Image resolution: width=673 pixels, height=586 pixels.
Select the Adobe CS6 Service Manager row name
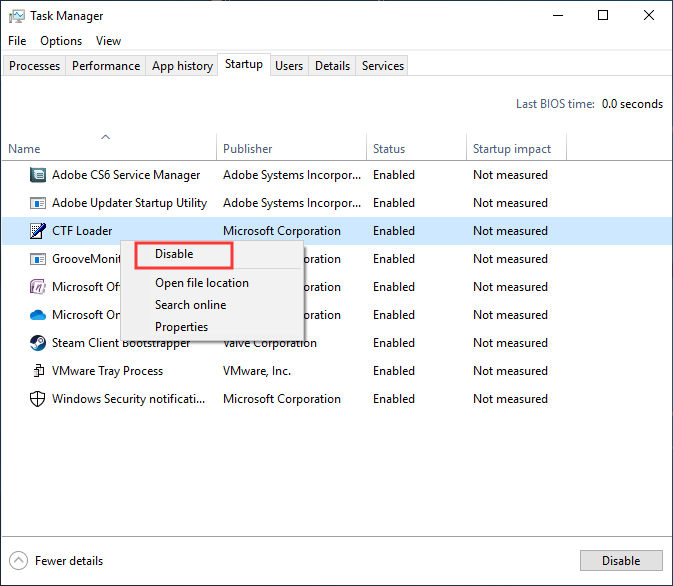tap(126, 175)
